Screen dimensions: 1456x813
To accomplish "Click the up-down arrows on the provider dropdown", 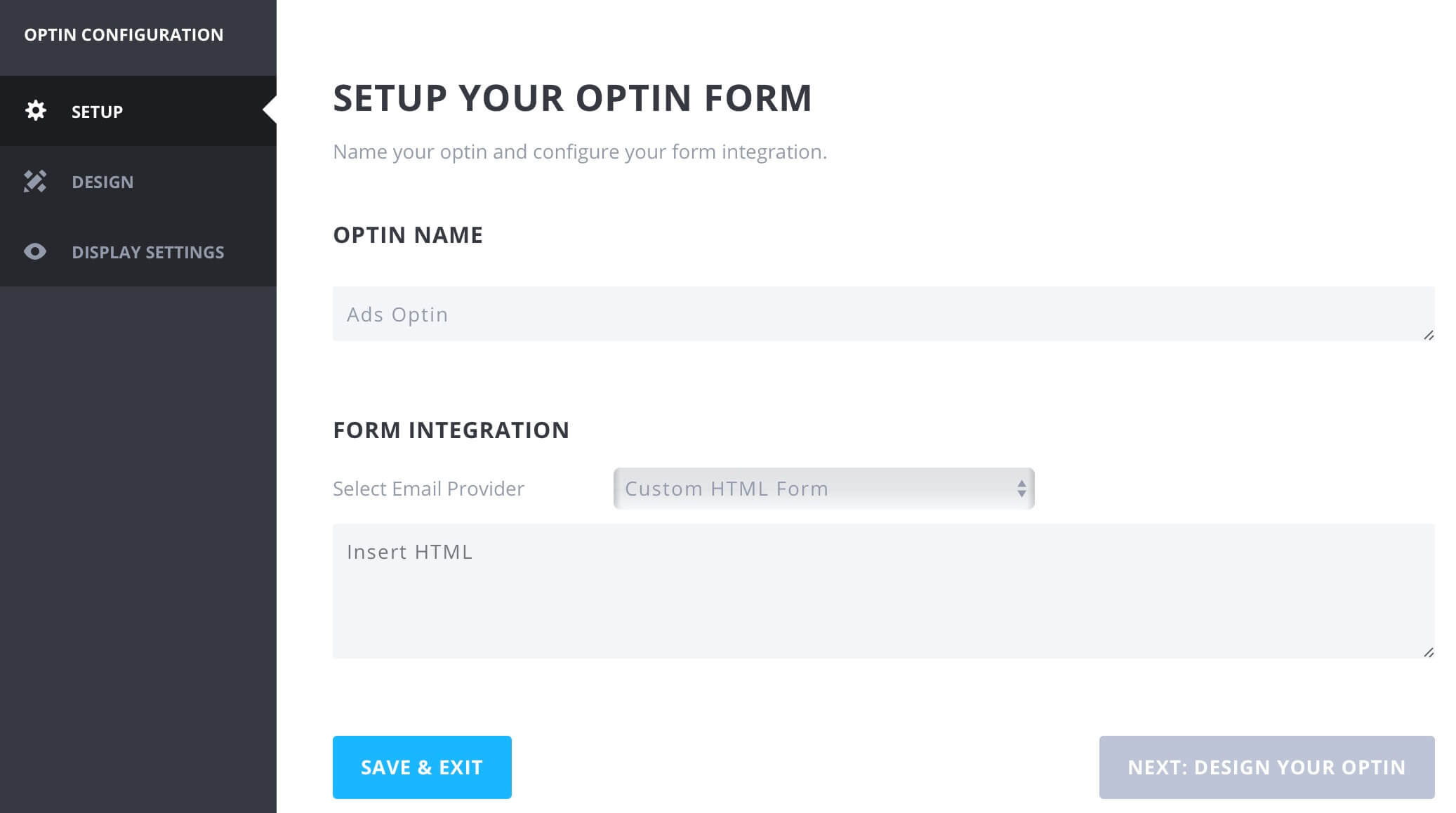I will [x=1021, y=489].
